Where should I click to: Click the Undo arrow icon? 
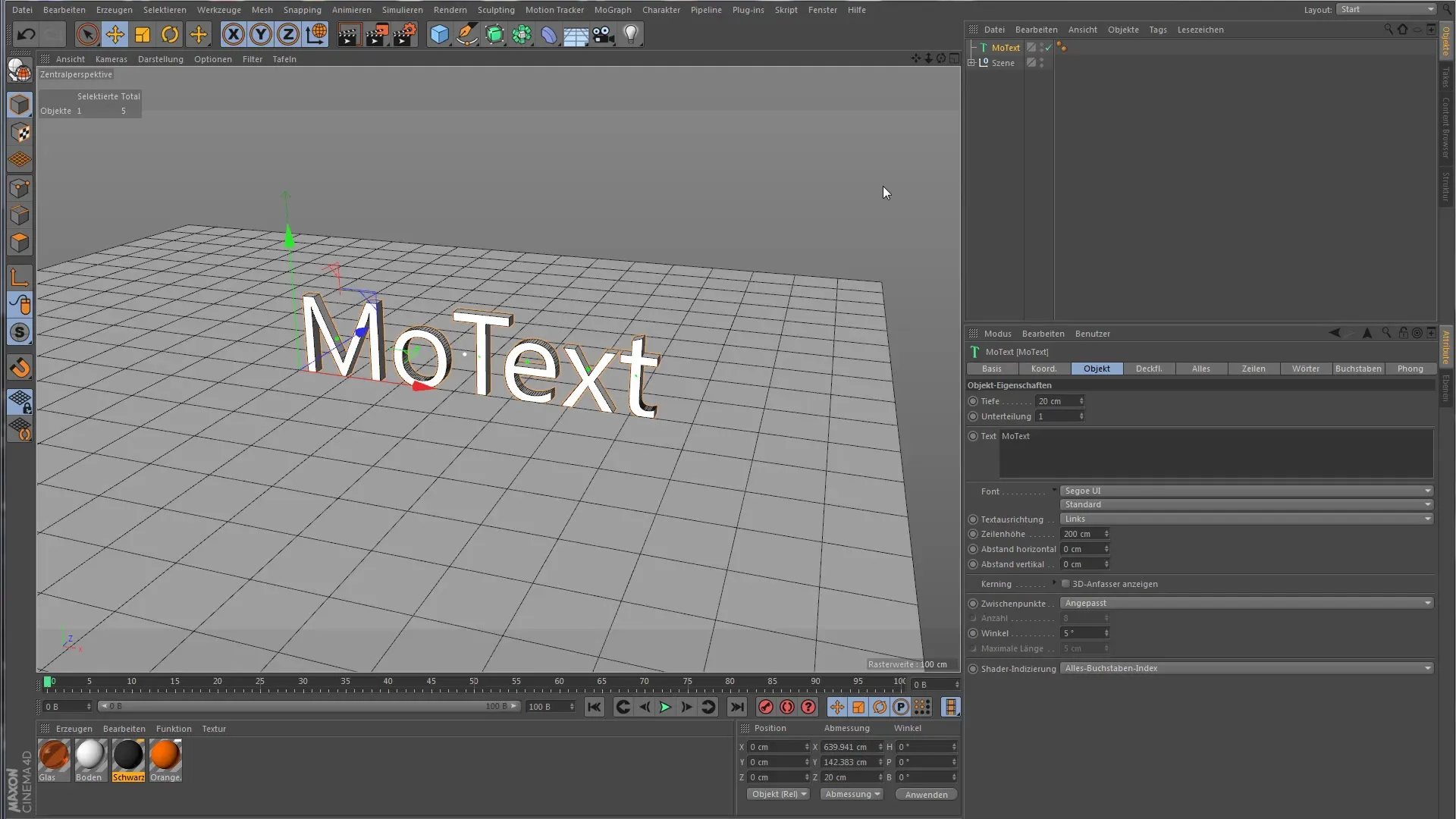pos(26,34)
